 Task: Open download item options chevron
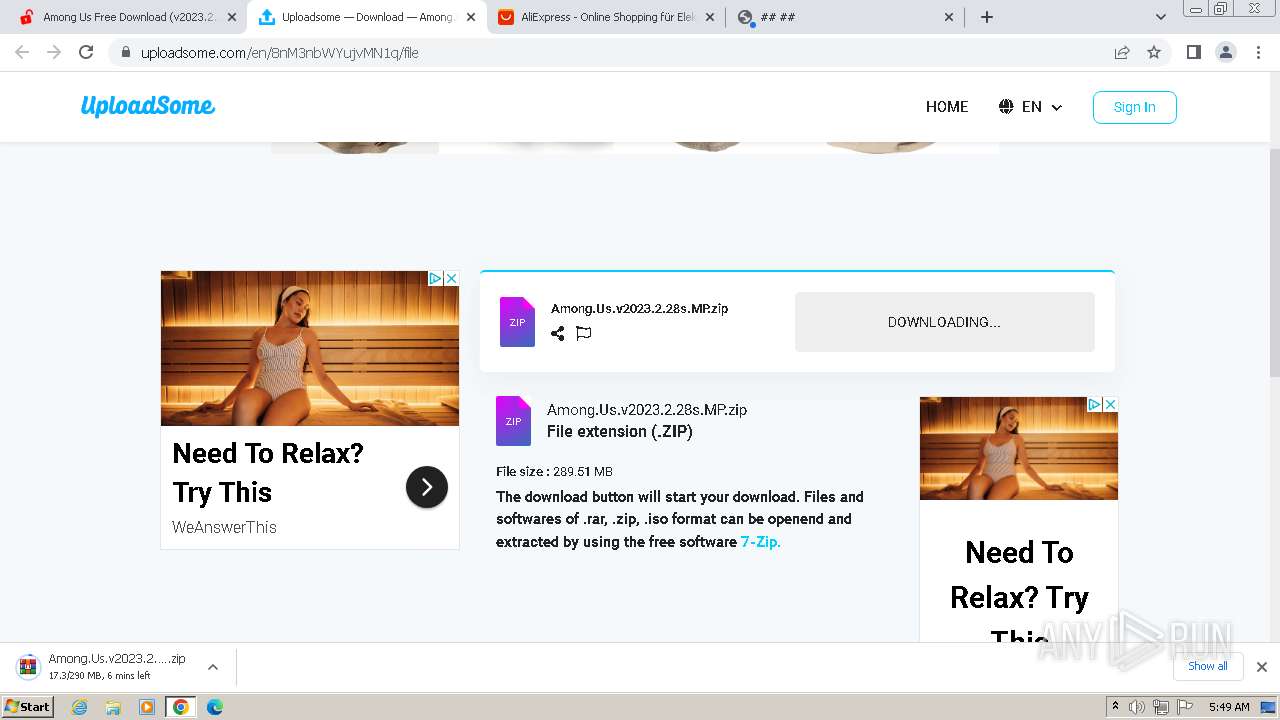[212, 667]
